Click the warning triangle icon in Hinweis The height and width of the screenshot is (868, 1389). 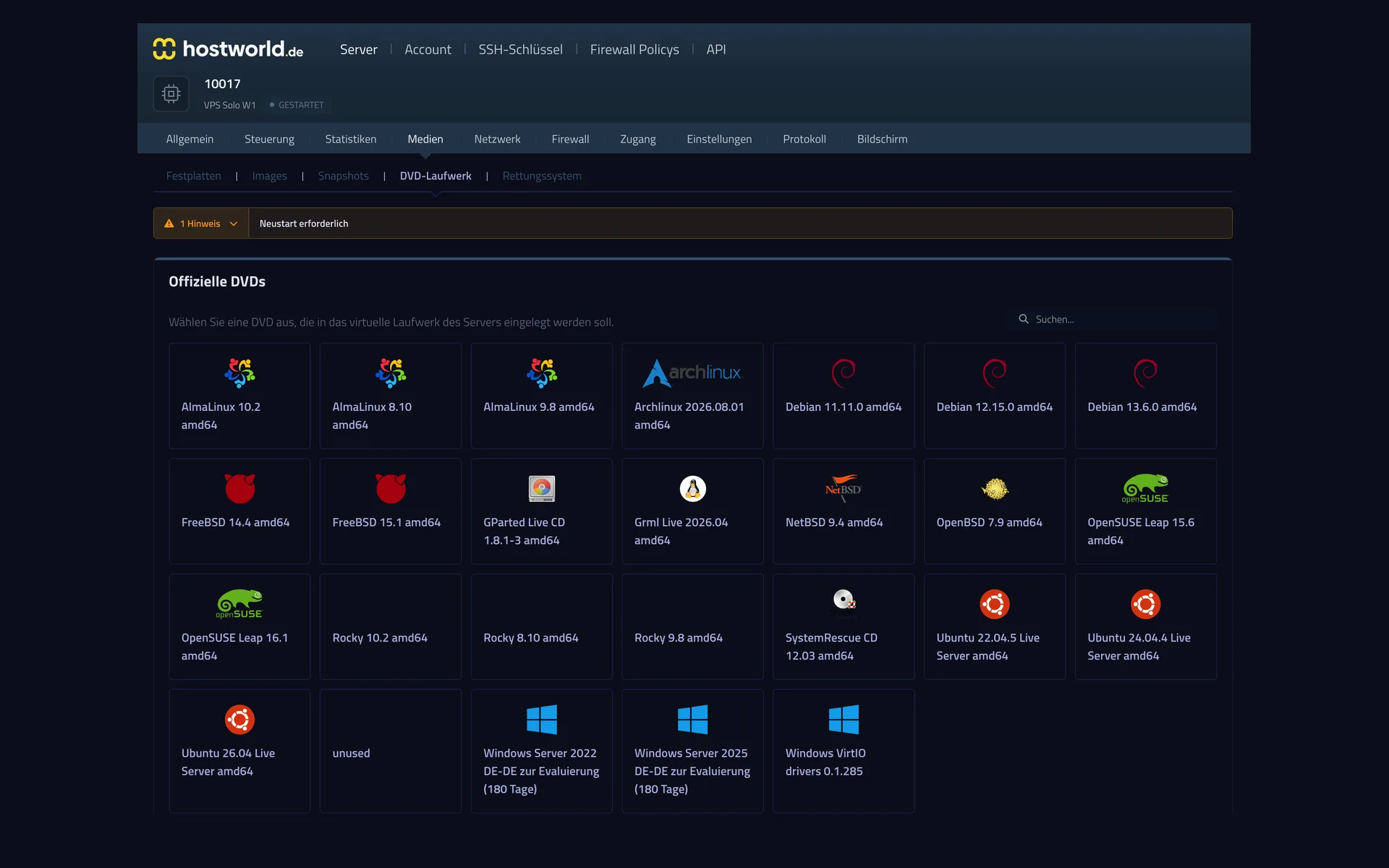click(169, 224)
